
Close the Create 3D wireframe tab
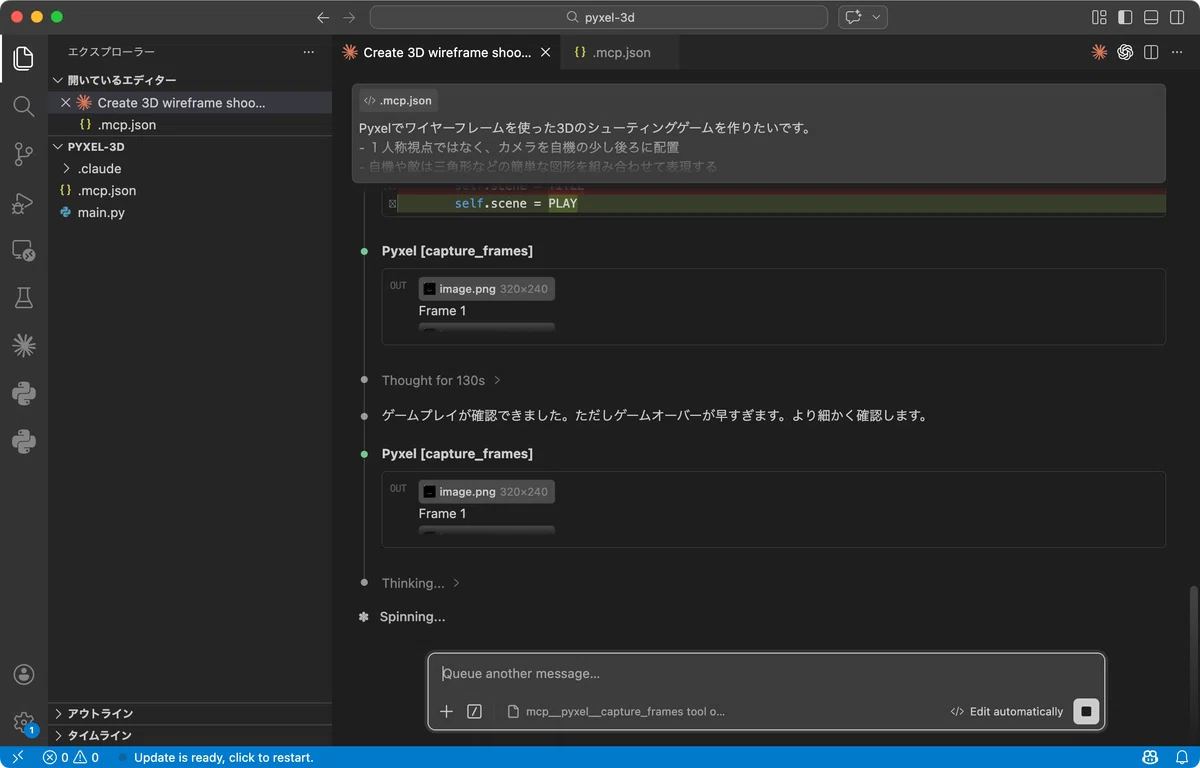[x=545, y=52]
